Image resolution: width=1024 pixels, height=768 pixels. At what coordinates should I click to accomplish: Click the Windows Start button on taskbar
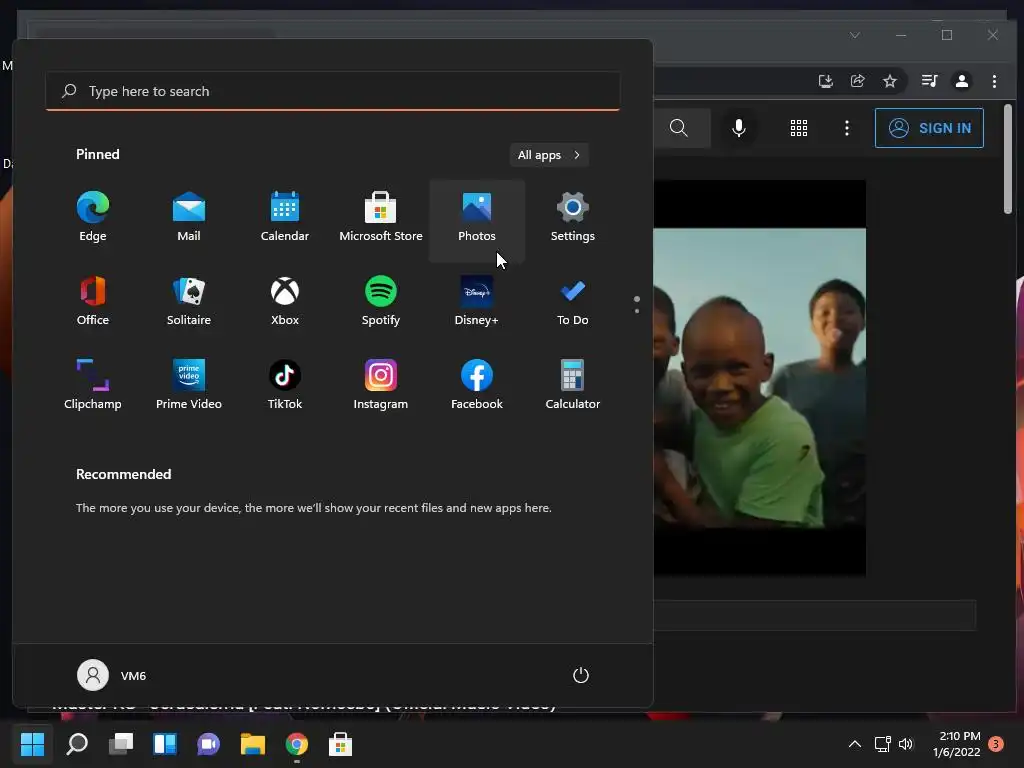point(33,744)
